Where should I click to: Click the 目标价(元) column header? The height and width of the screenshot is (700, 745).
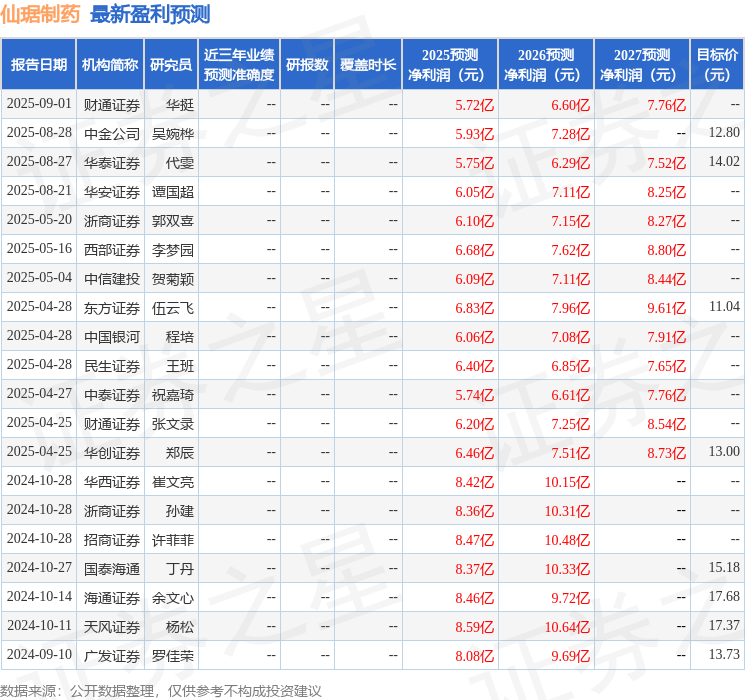716,65
